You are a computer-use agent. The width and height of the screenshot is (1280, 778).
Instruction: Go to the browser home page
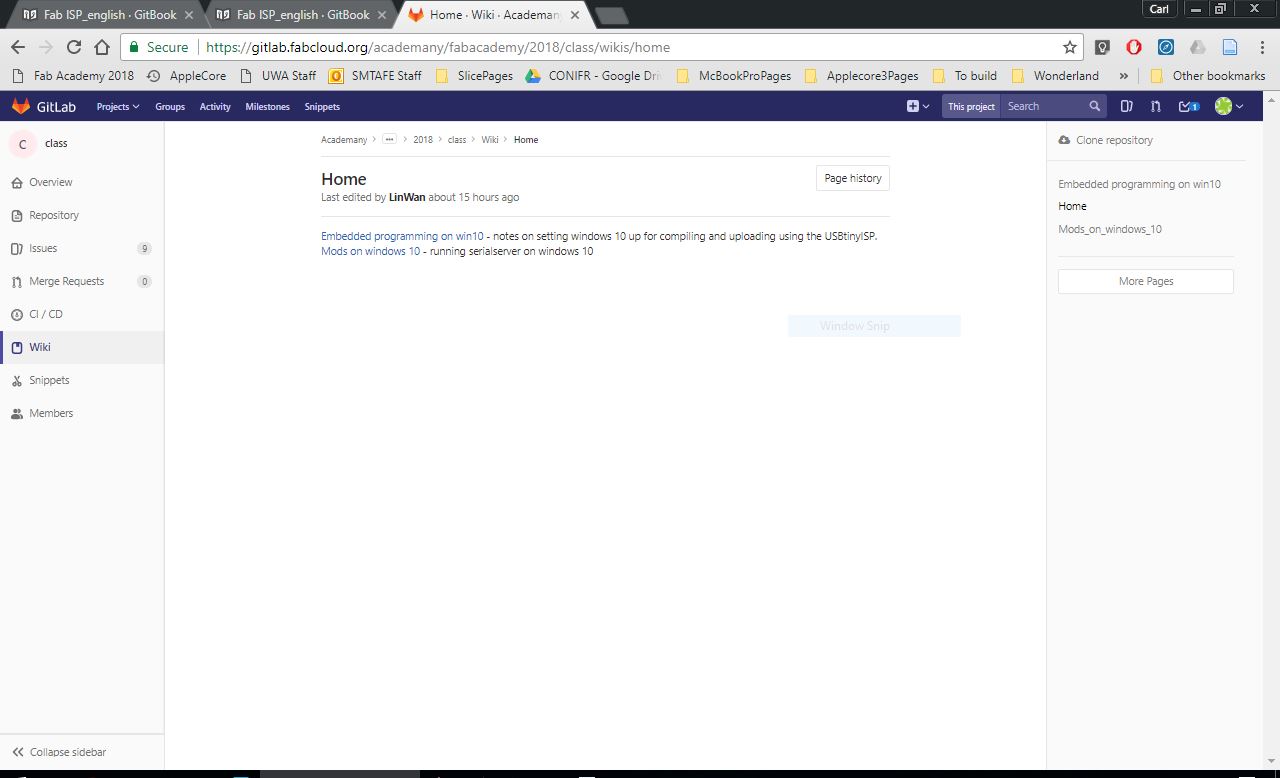pos(102,47)
